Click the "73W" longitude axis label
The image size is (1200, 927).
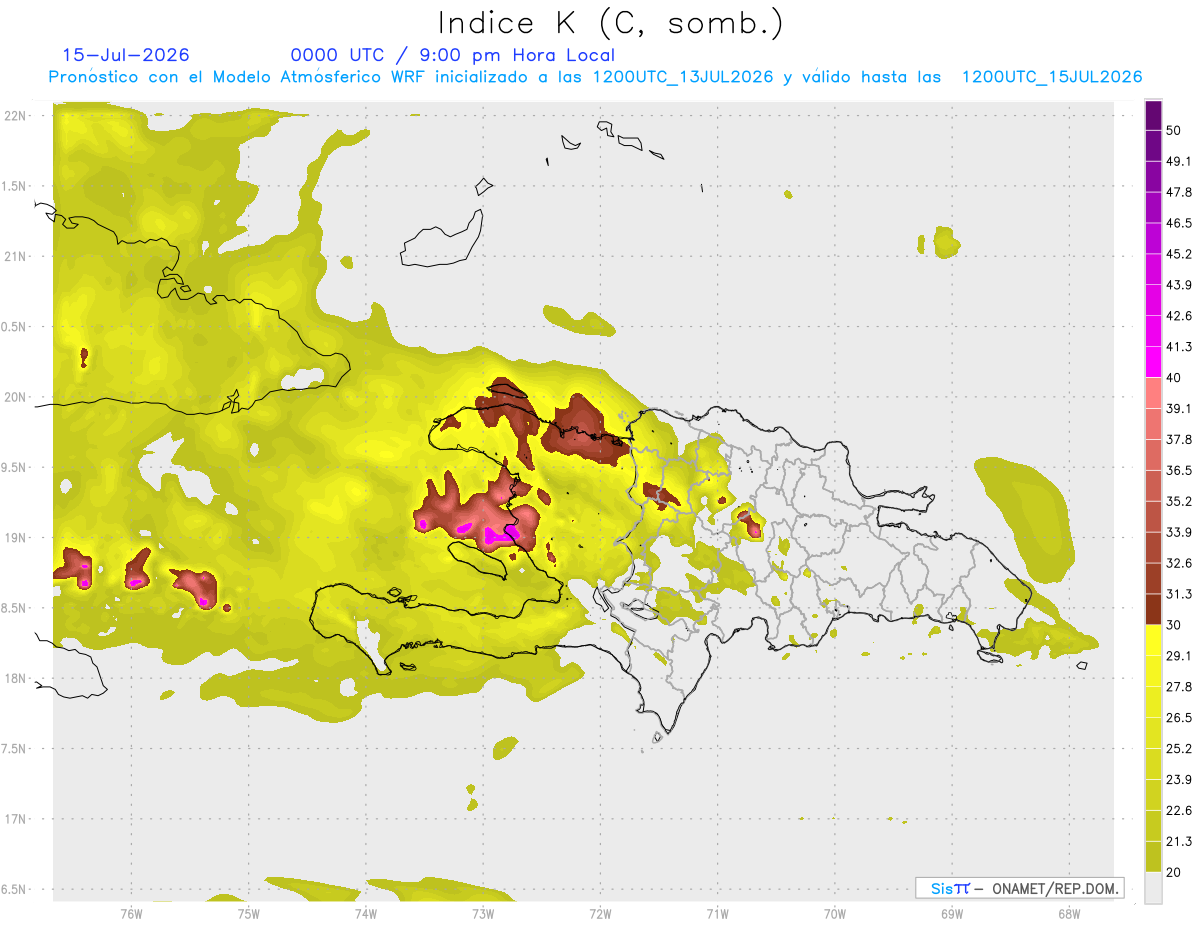point(483,913)
